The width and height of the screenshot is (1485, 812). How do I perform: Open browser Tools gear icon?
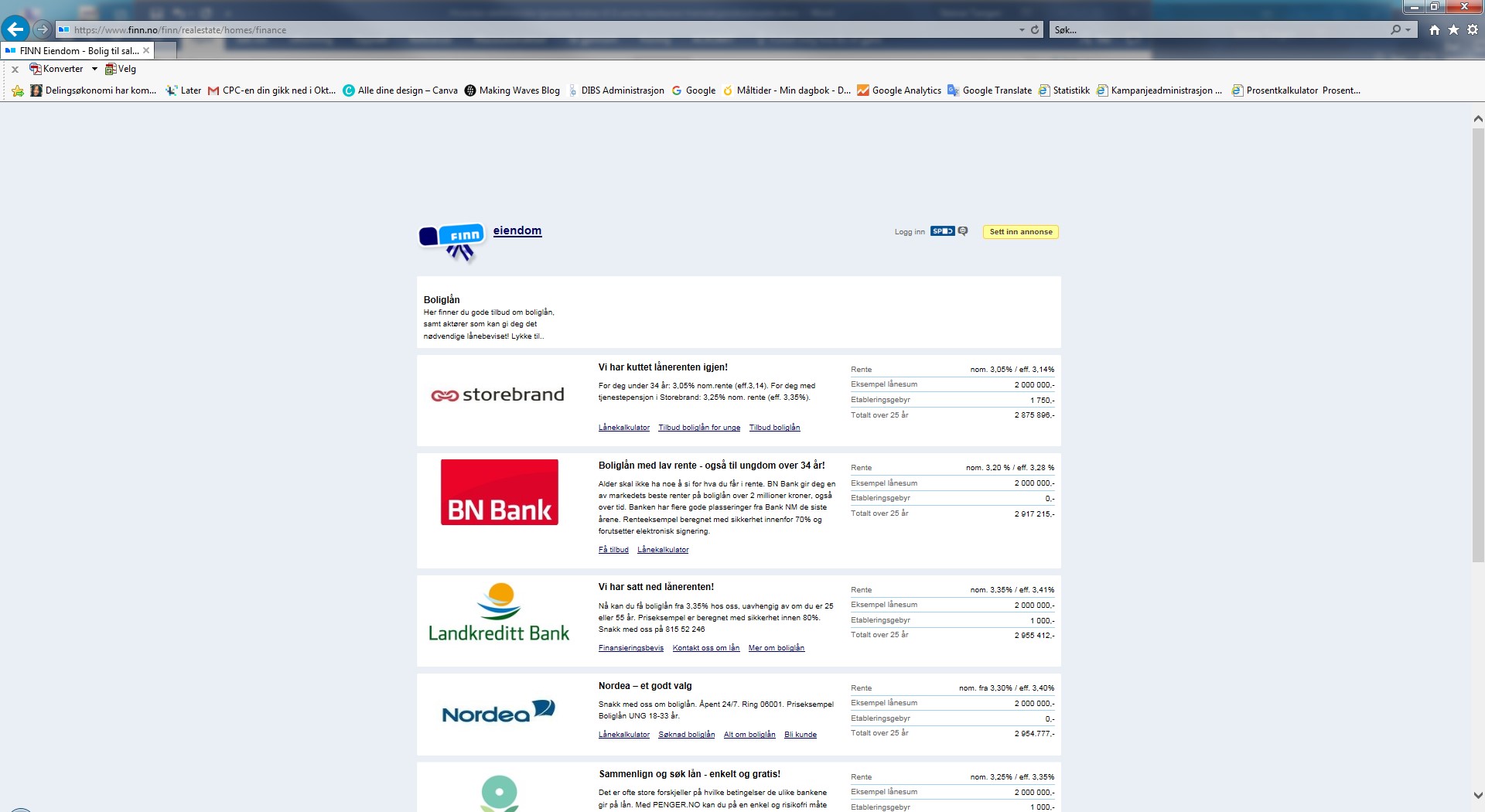pos(1473,29)
